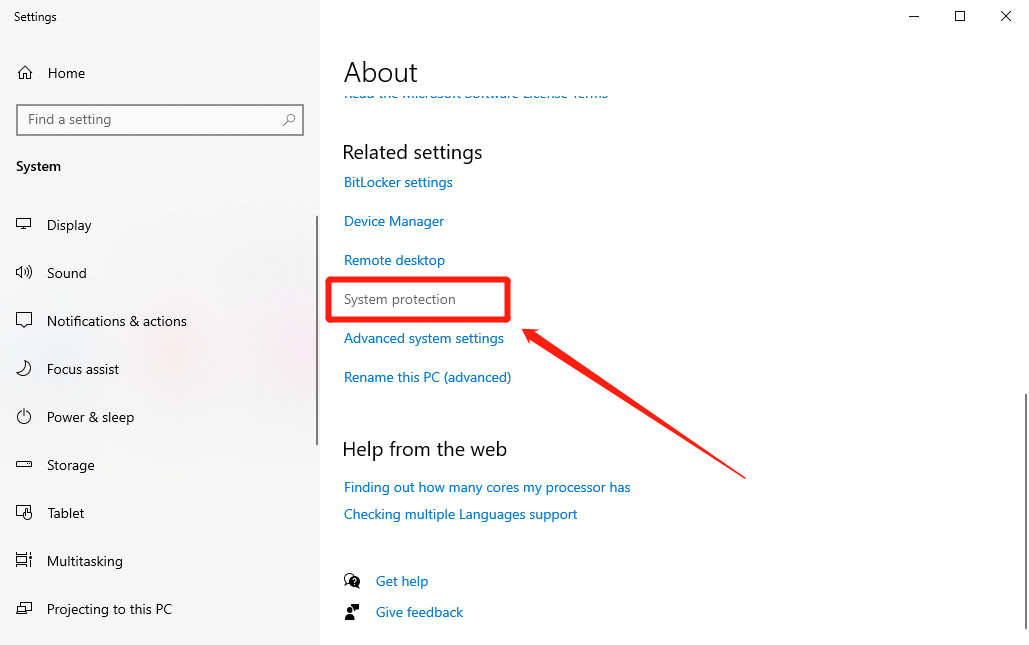Open BitLocker settings link
The height and width of the screenshot is (645, 1029).
tap(398, 182)
